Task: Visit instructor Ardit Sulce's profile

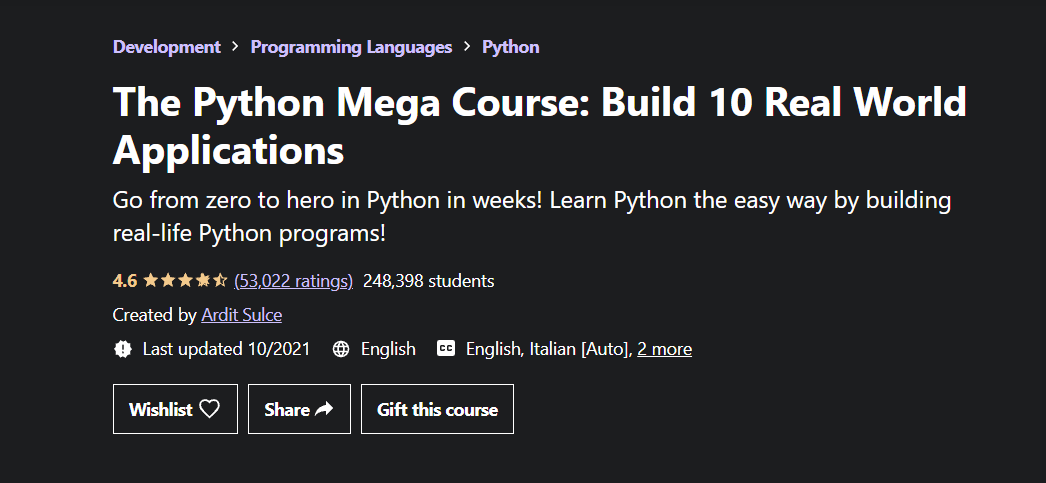Action: [241, 315]
